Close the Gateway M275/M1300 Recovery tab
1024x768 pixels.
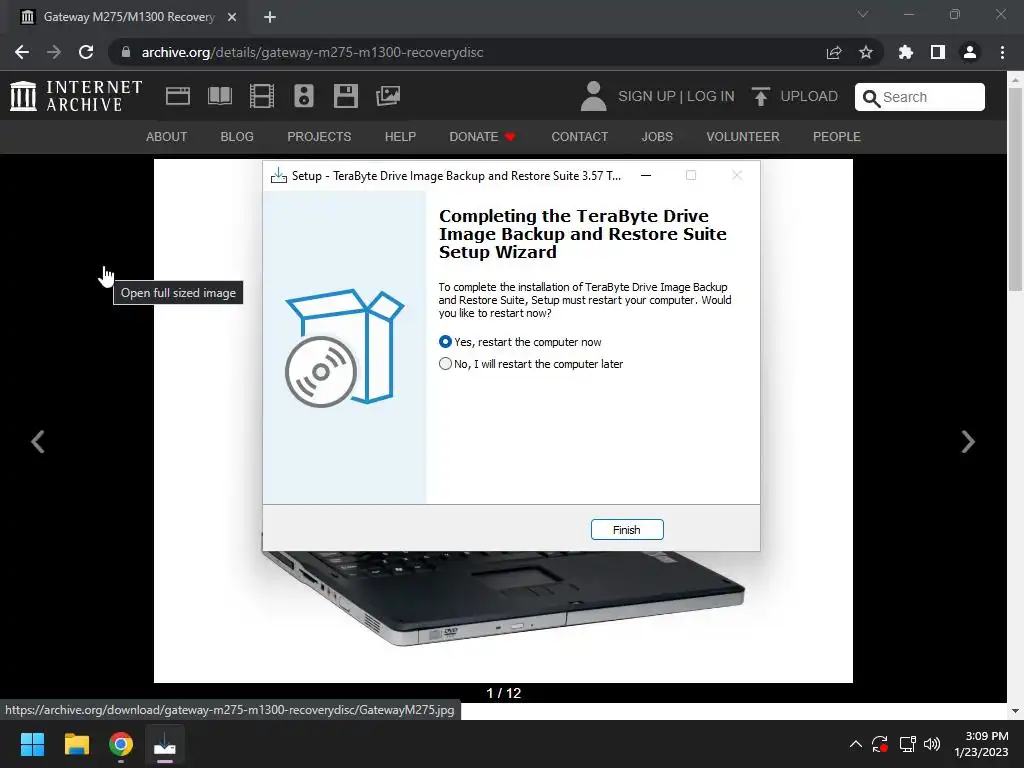pos(232,17)
